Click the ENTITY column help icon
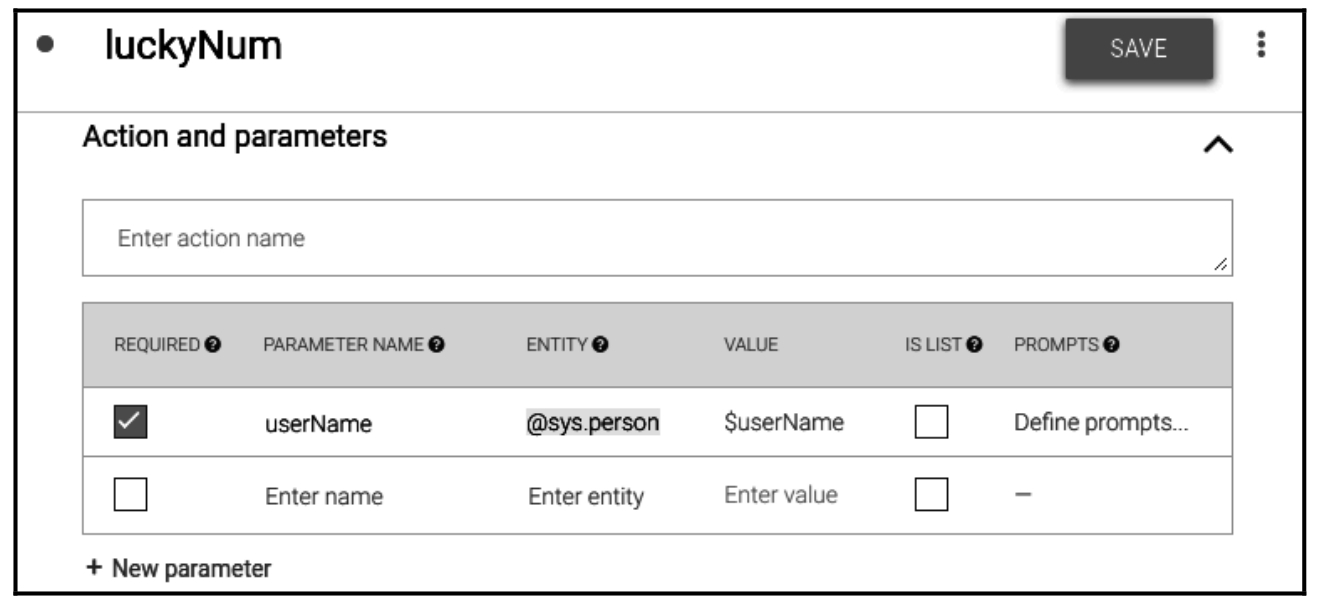The height and width of the screenshot is (610, 1320). point(600,345)
